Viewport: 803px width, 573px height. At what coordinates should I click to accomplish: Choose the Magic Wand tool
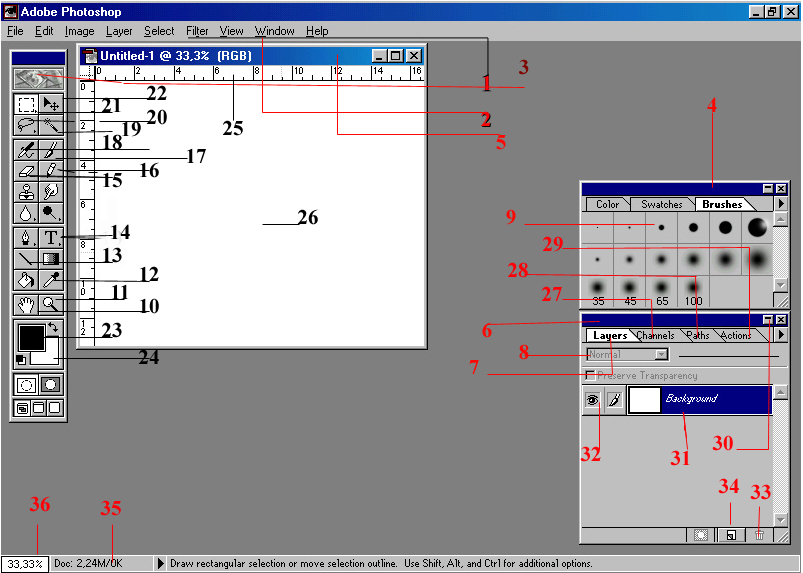[x=51, y=125]
